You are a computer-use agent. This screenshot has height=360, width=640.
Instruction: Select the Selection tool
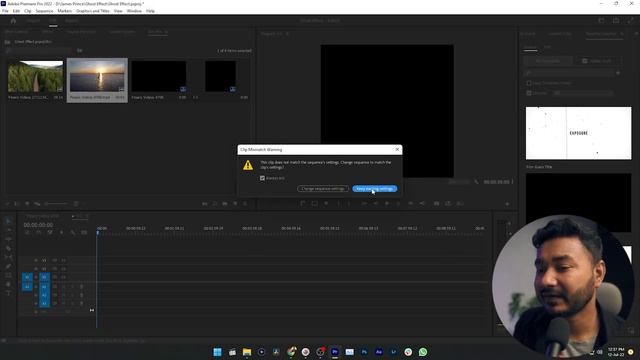(8, 221)
